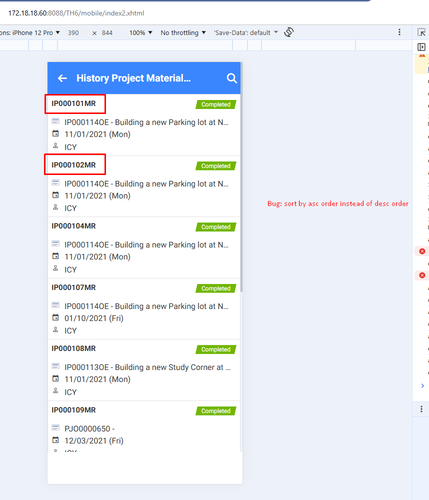Go back using the header arrow

tap(62, 78)
